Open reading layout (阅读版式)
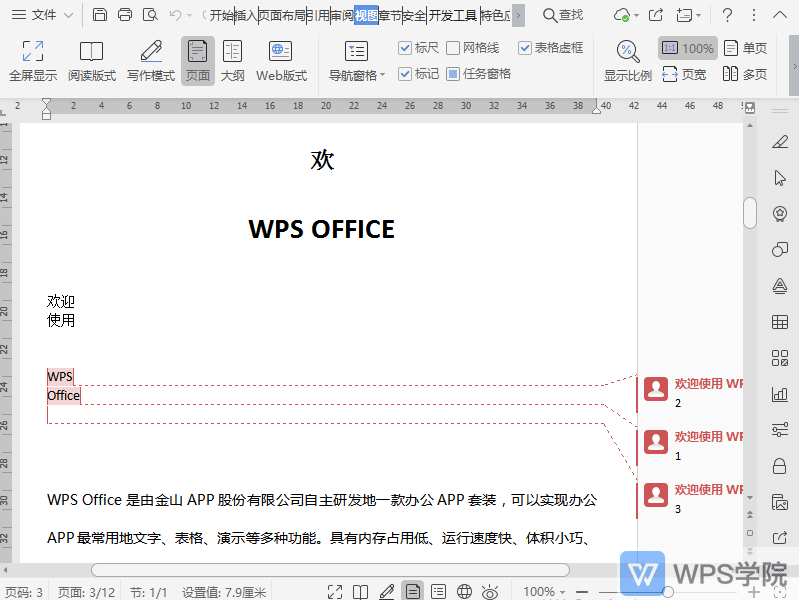 click(92, 61)
